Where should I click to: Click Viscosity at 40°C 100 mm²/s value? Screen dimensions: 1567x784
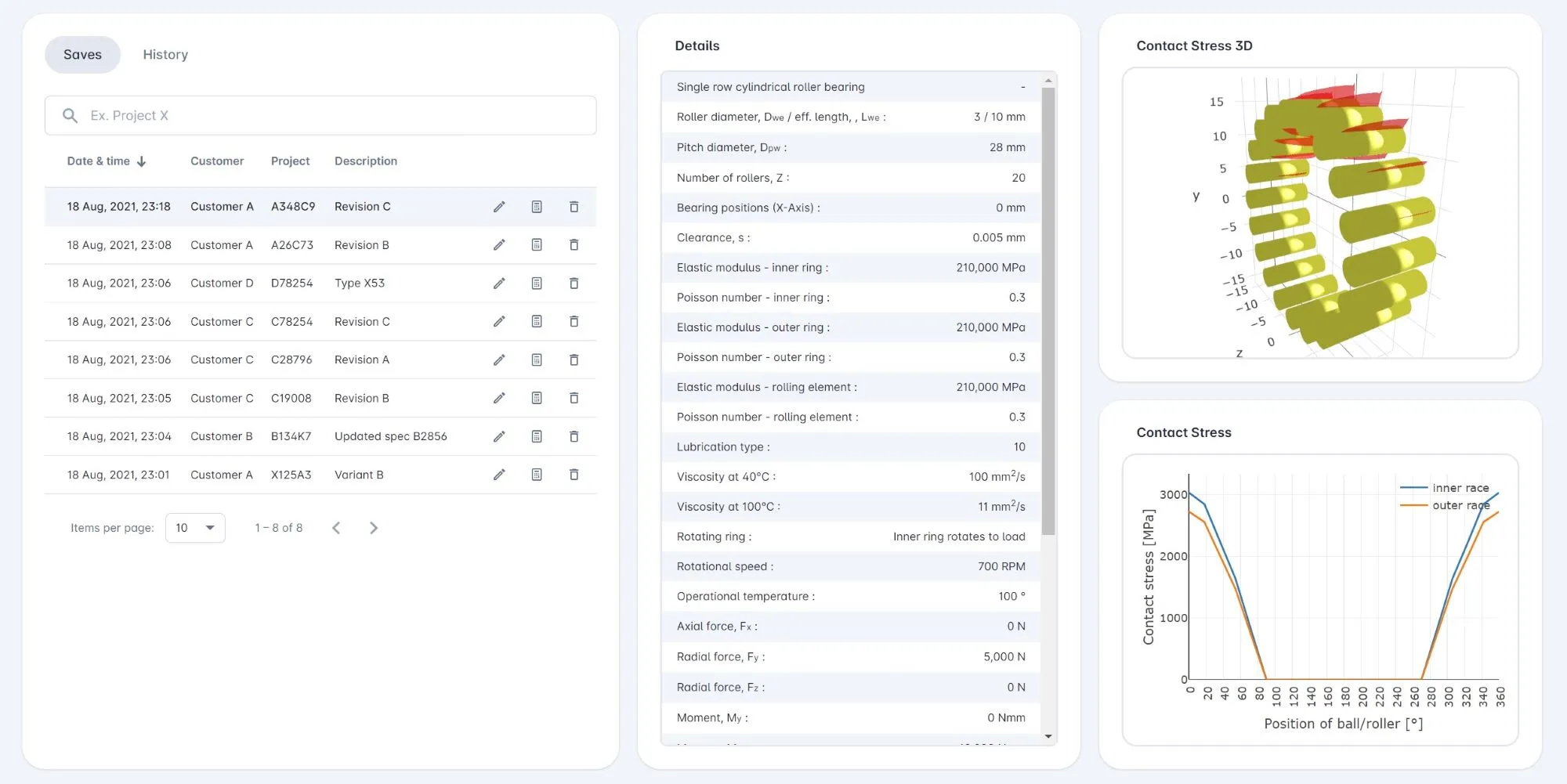click(997, 476)
